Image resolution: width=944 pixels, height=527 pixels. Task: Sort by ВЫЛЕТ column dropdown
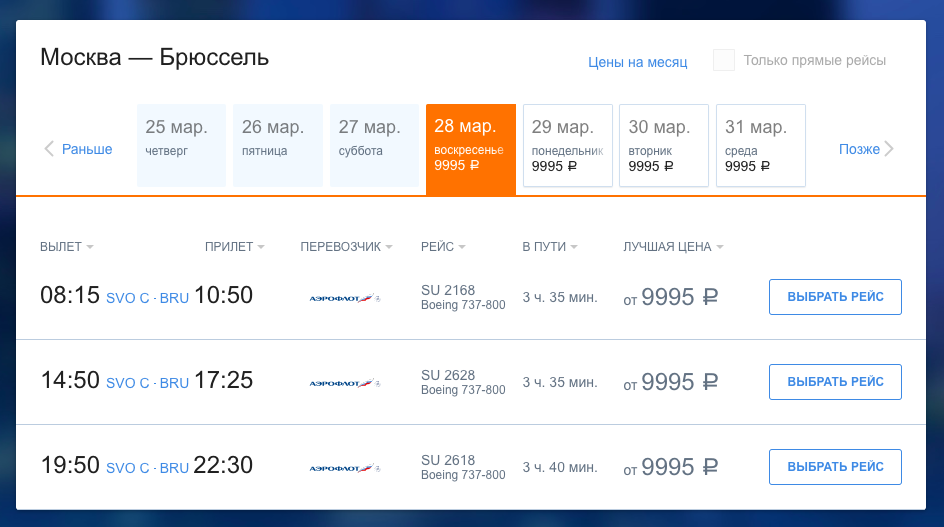point(67,246)
